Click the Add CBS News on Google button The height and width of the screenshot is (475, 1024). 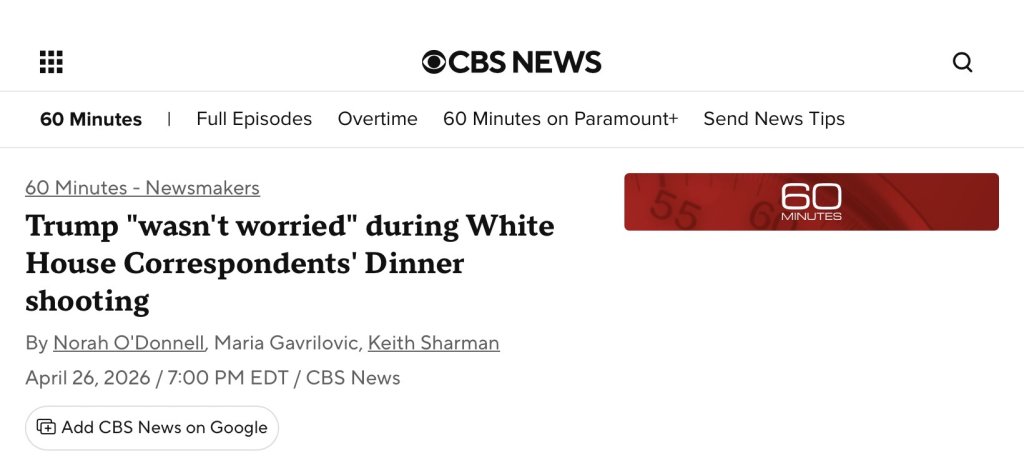[152, 427]
